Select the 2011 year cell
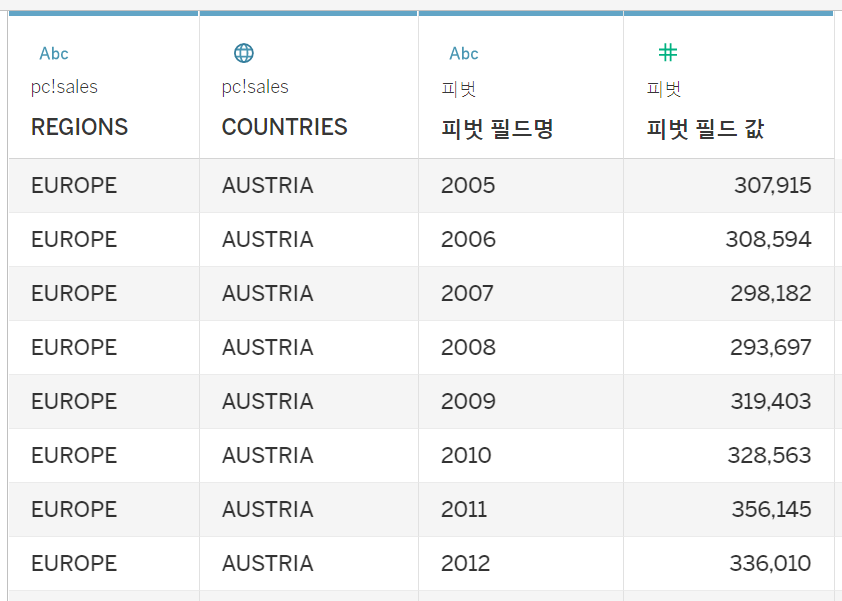The width and height of the screenshot is (842, 601). click(x=521, y=510)
